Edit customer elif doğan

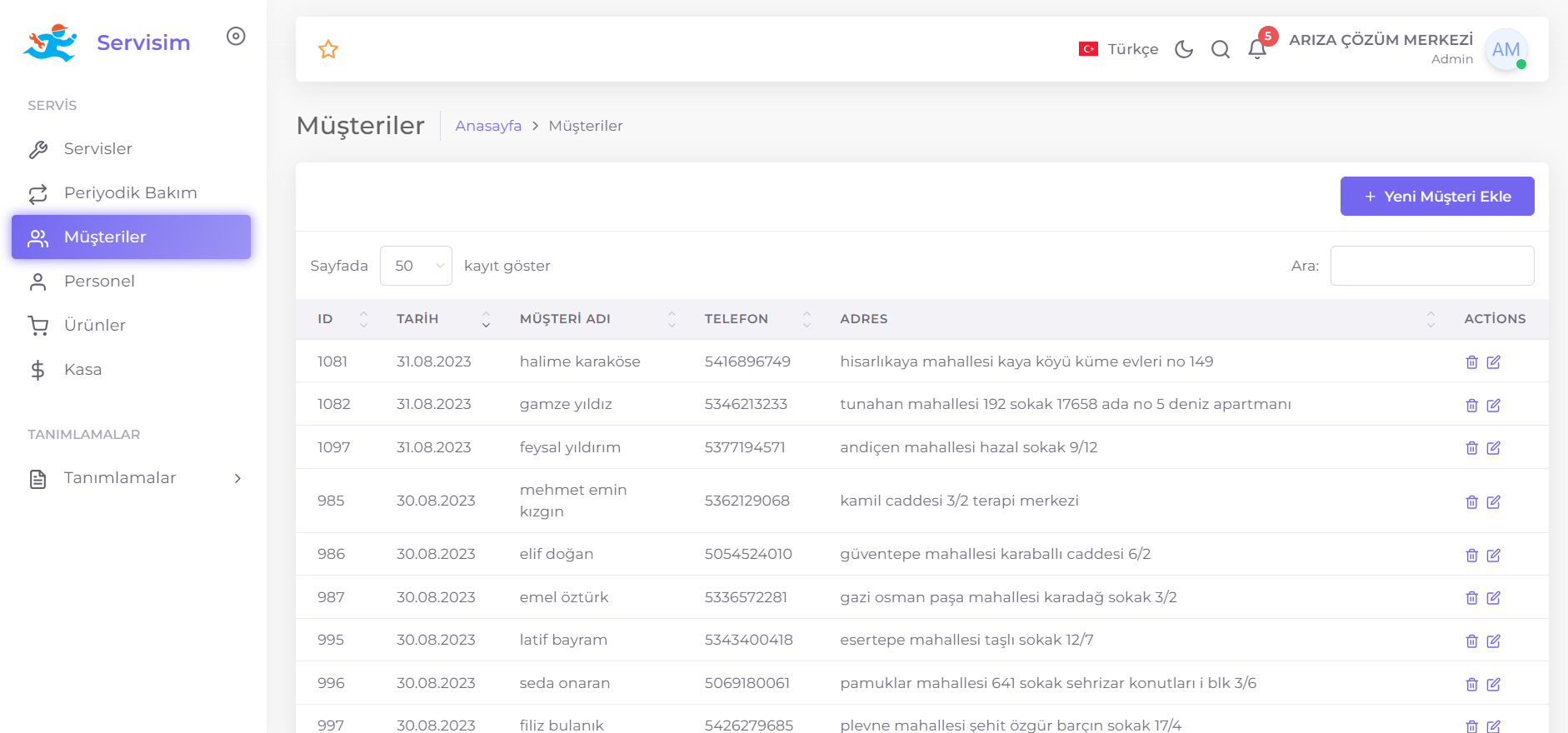1494,556
